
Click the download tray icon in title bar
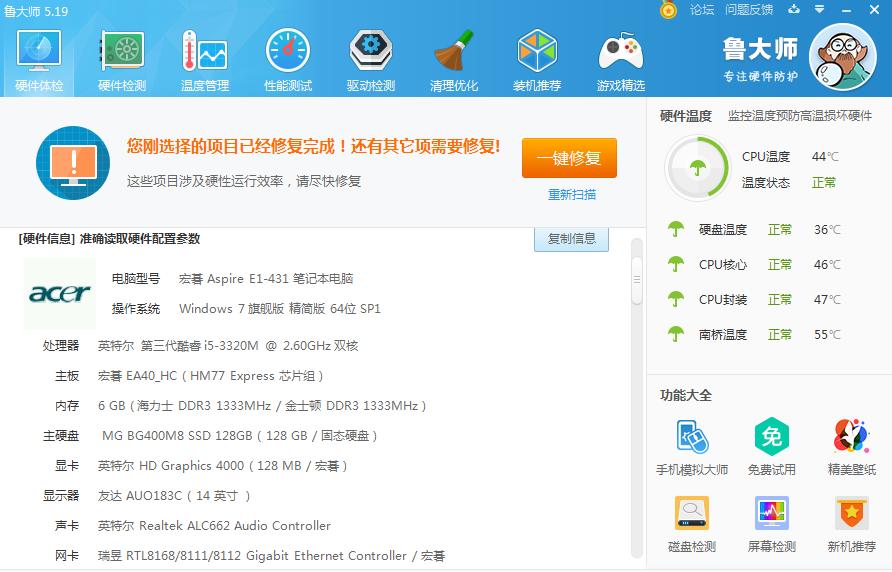coord(794,10)
